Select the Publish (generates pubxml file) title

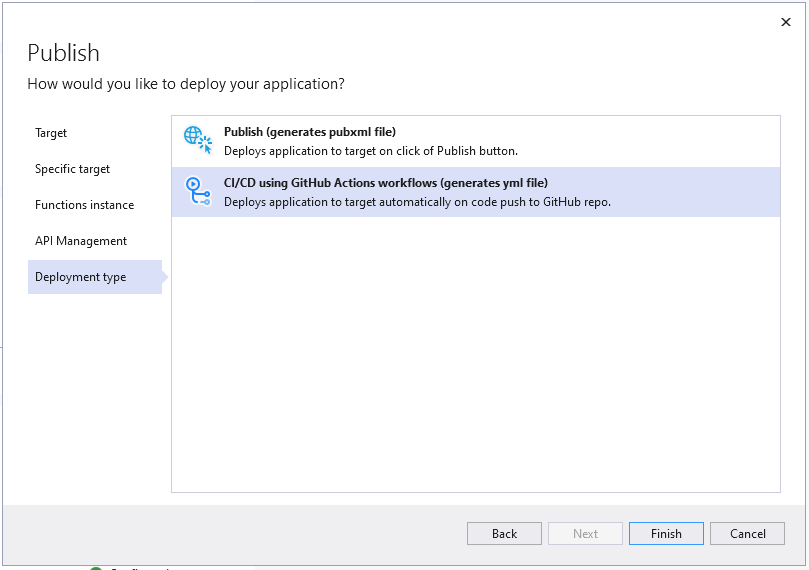click(x=310, y=132)
